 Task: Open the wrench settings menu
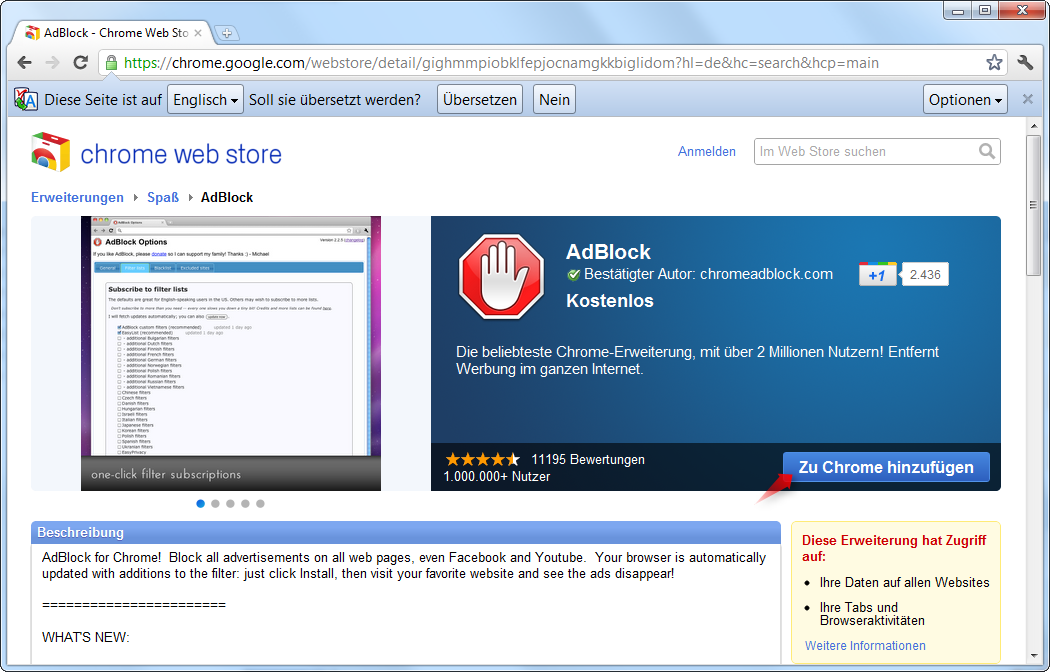pos(1025,63)
